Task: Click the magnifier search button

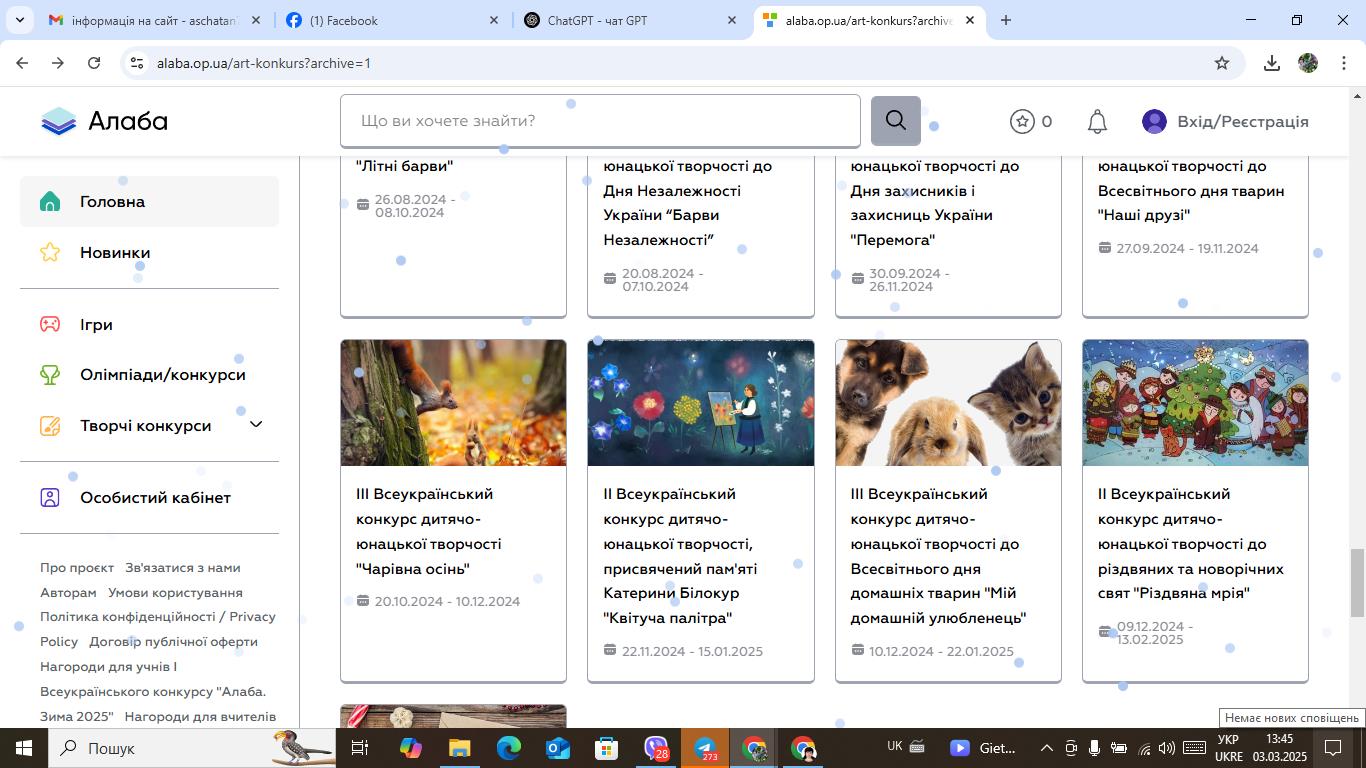Action: 895,121
